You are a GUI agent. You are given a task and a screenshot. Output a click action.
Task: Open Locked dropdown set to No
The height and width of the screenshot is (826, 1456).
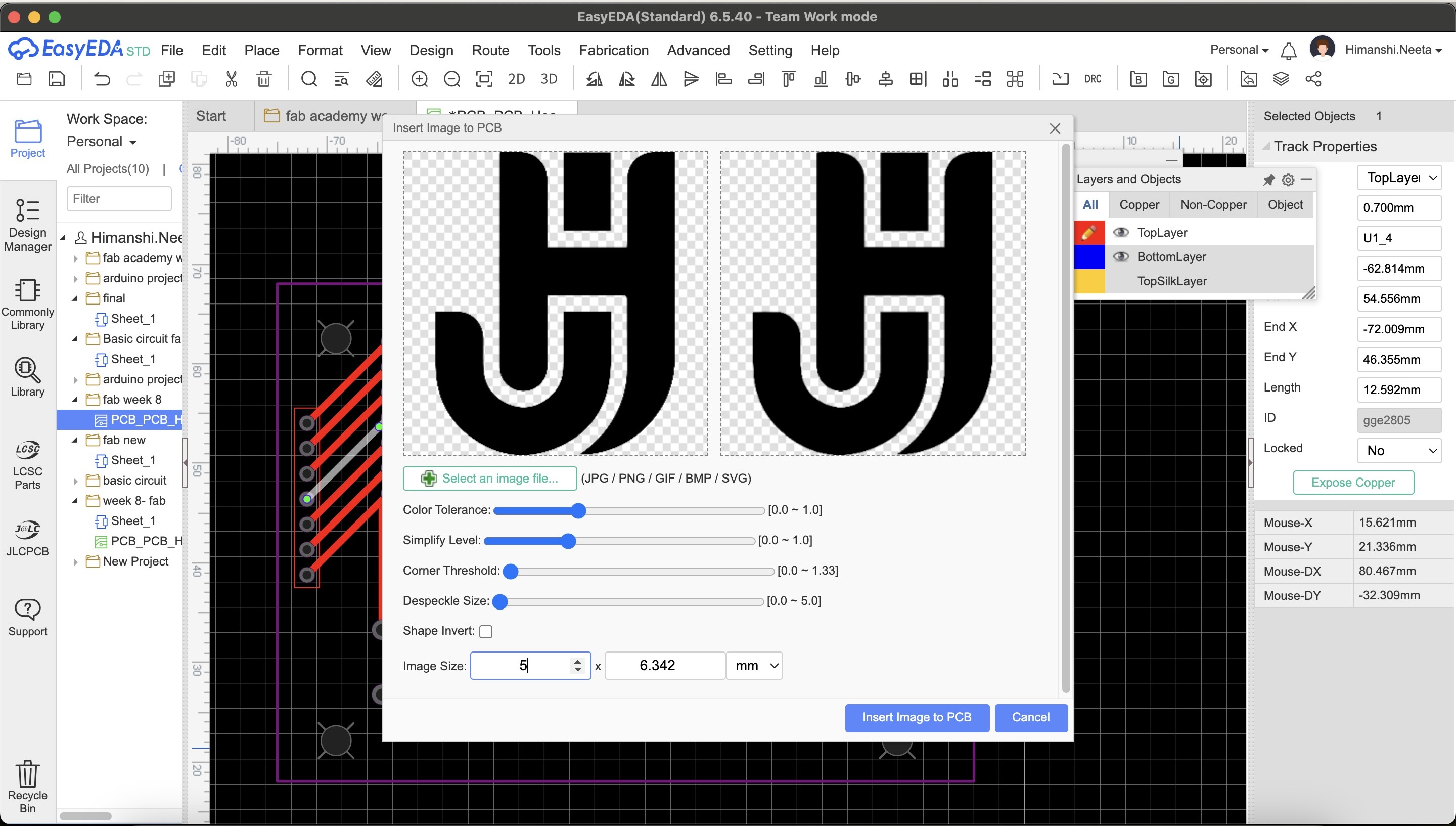[1399, 451]
